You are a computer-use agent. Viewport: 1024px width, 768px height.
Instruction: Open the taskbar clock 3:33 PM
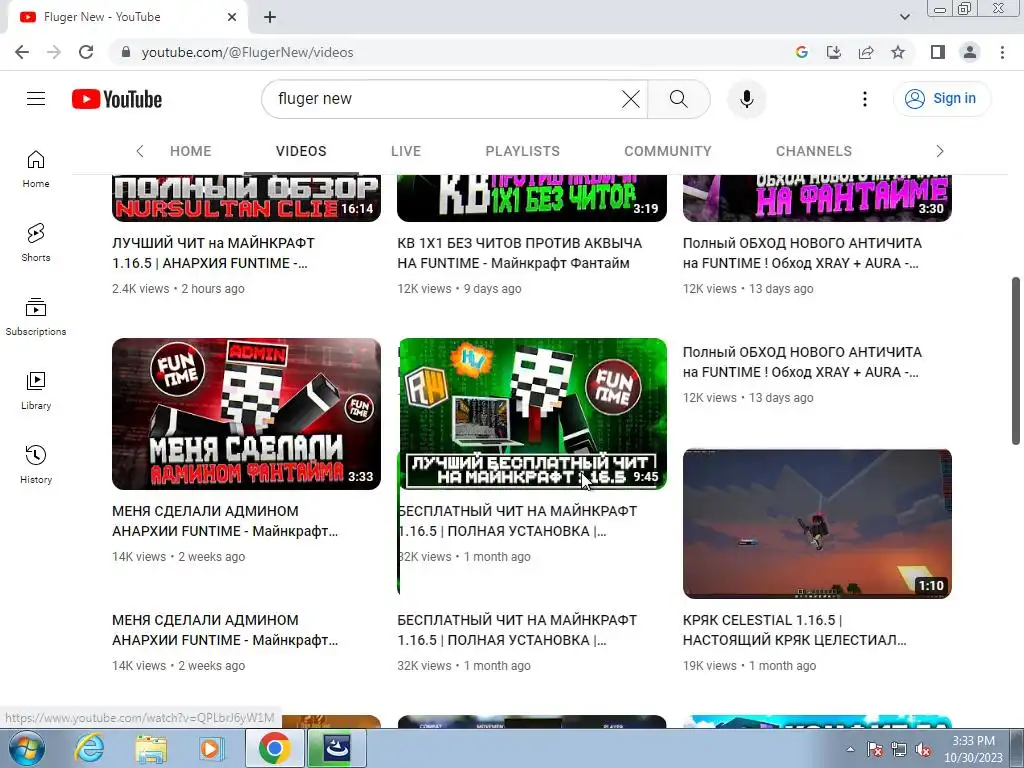coord(973,749)
